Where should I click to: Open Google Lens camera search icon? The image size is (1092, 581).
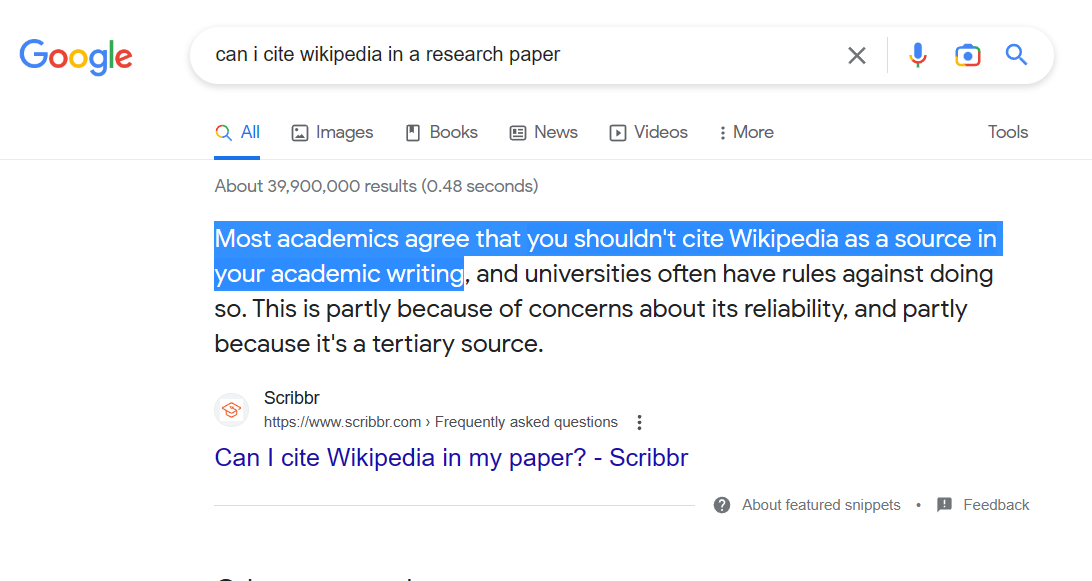(967, 55)
